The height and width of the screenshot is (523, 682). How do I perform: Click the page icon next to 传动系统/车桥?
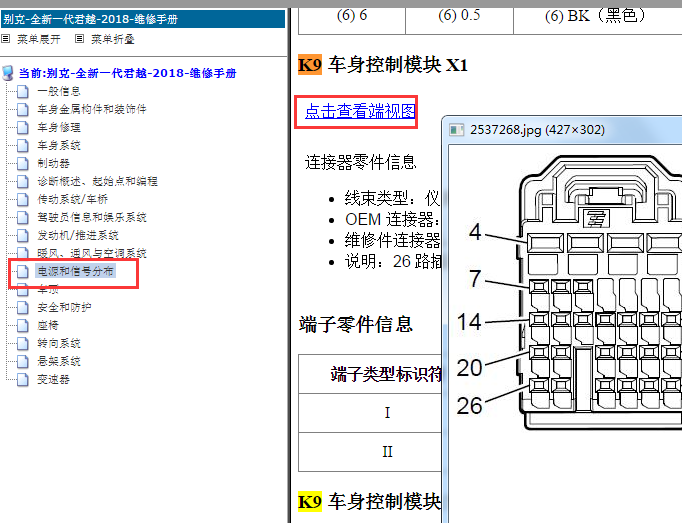(23, 199)
